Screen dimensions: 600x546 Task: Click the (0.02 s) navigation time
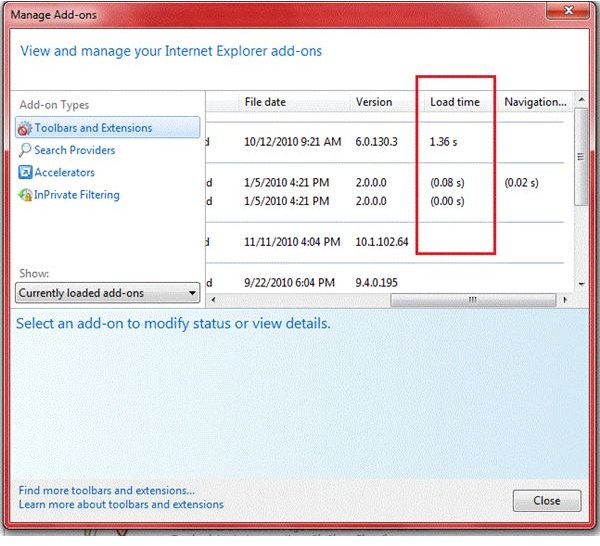521,183
